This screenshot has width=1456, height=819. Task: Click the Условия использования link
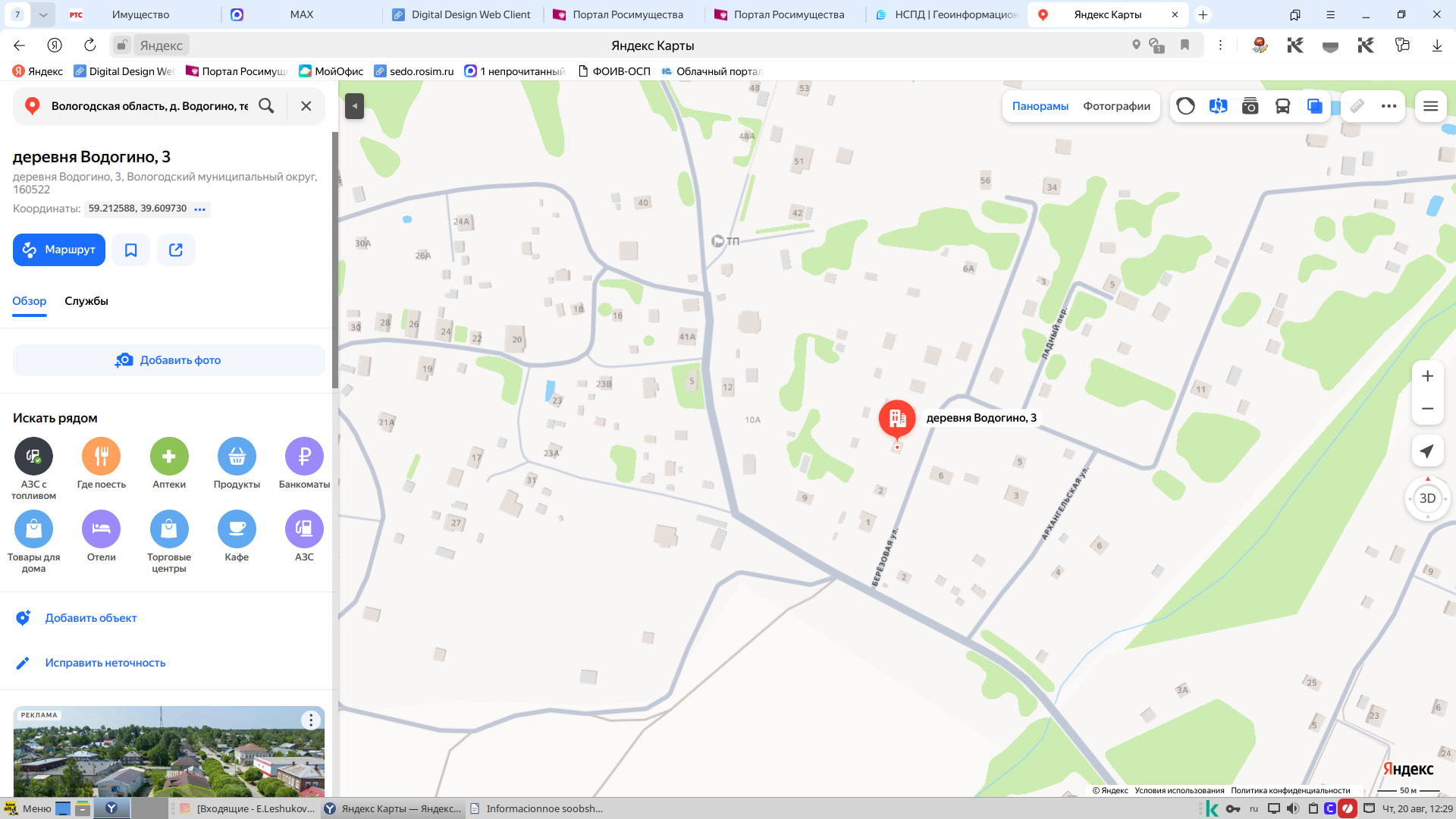coord(1179,790)
